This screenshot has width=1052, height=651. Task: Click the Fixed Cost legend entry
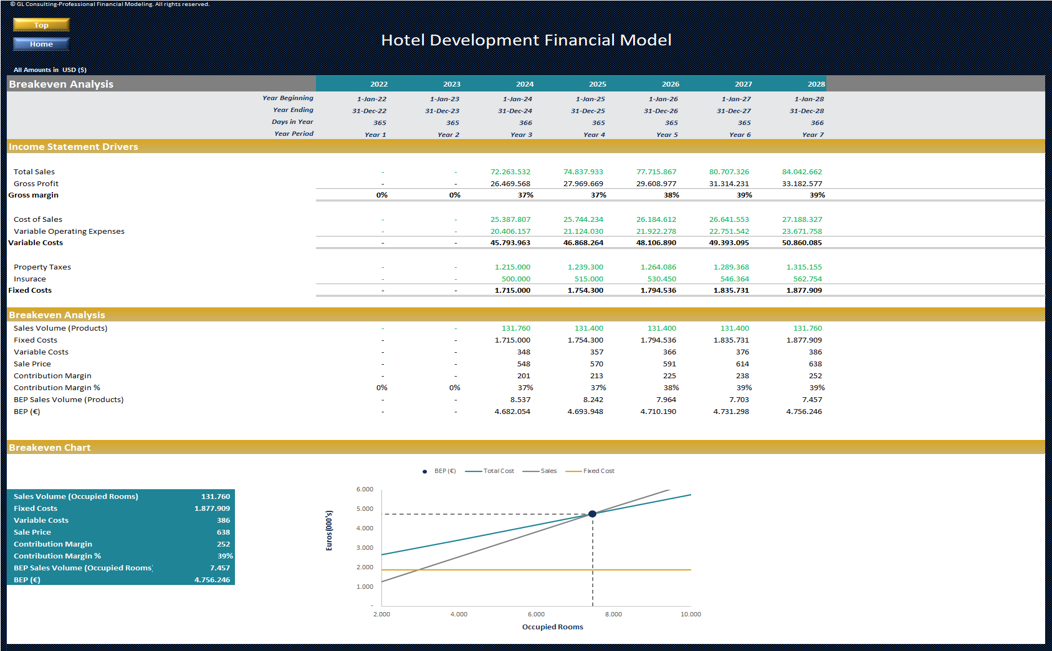(590, 471)
